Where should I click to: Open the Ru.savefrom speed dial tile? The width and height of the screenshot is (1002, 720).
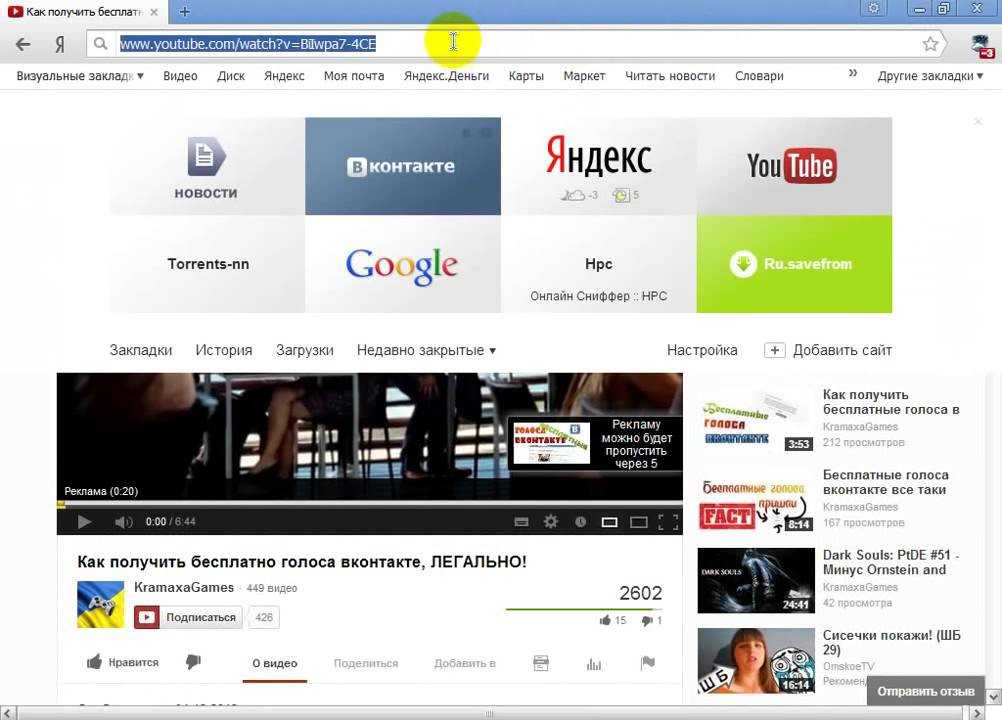click(x=794, y=264)
